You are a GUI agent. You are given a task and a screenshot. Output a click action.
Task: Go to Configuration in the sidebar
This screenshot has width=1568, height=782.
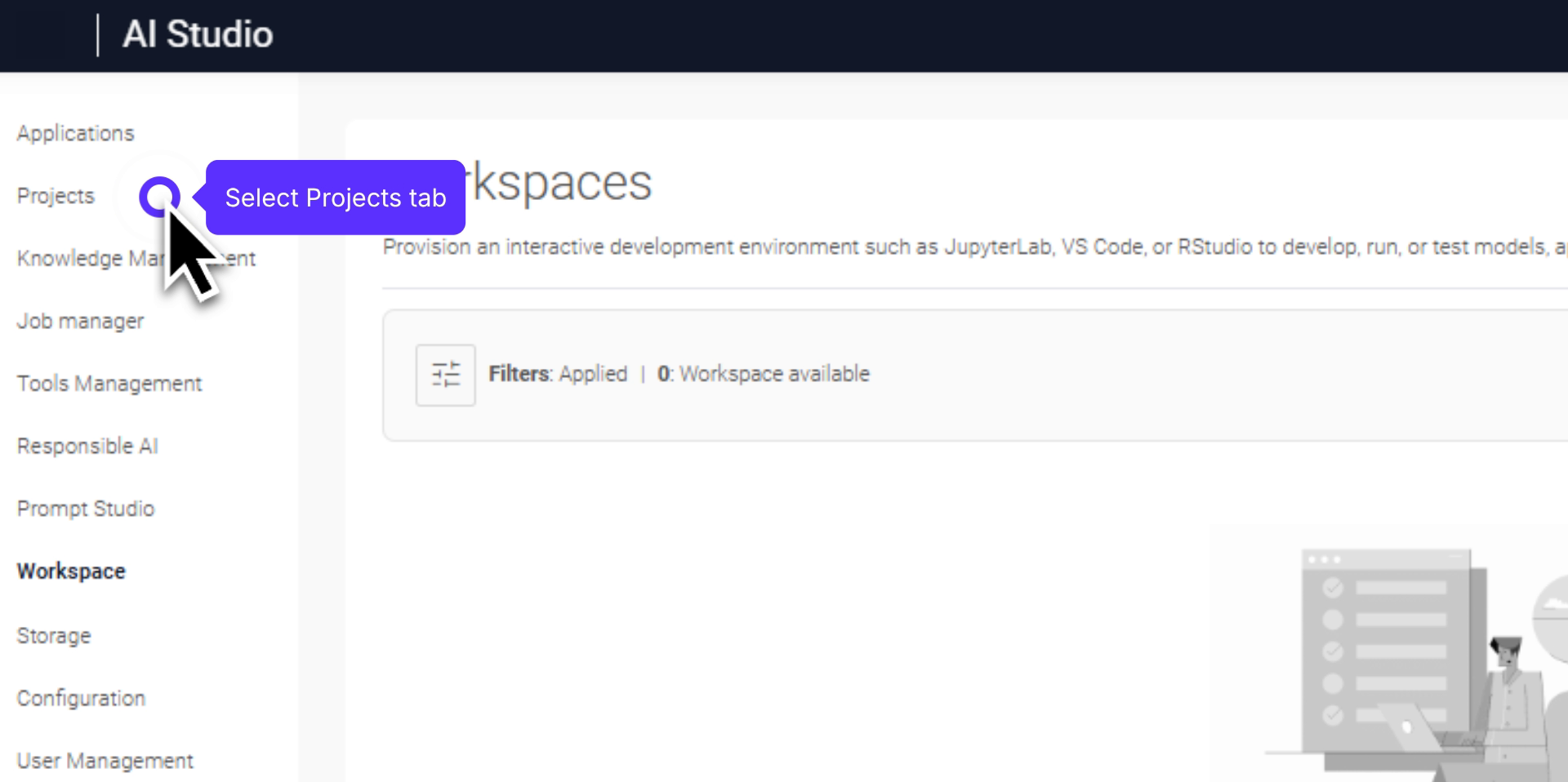pos(81,699)
